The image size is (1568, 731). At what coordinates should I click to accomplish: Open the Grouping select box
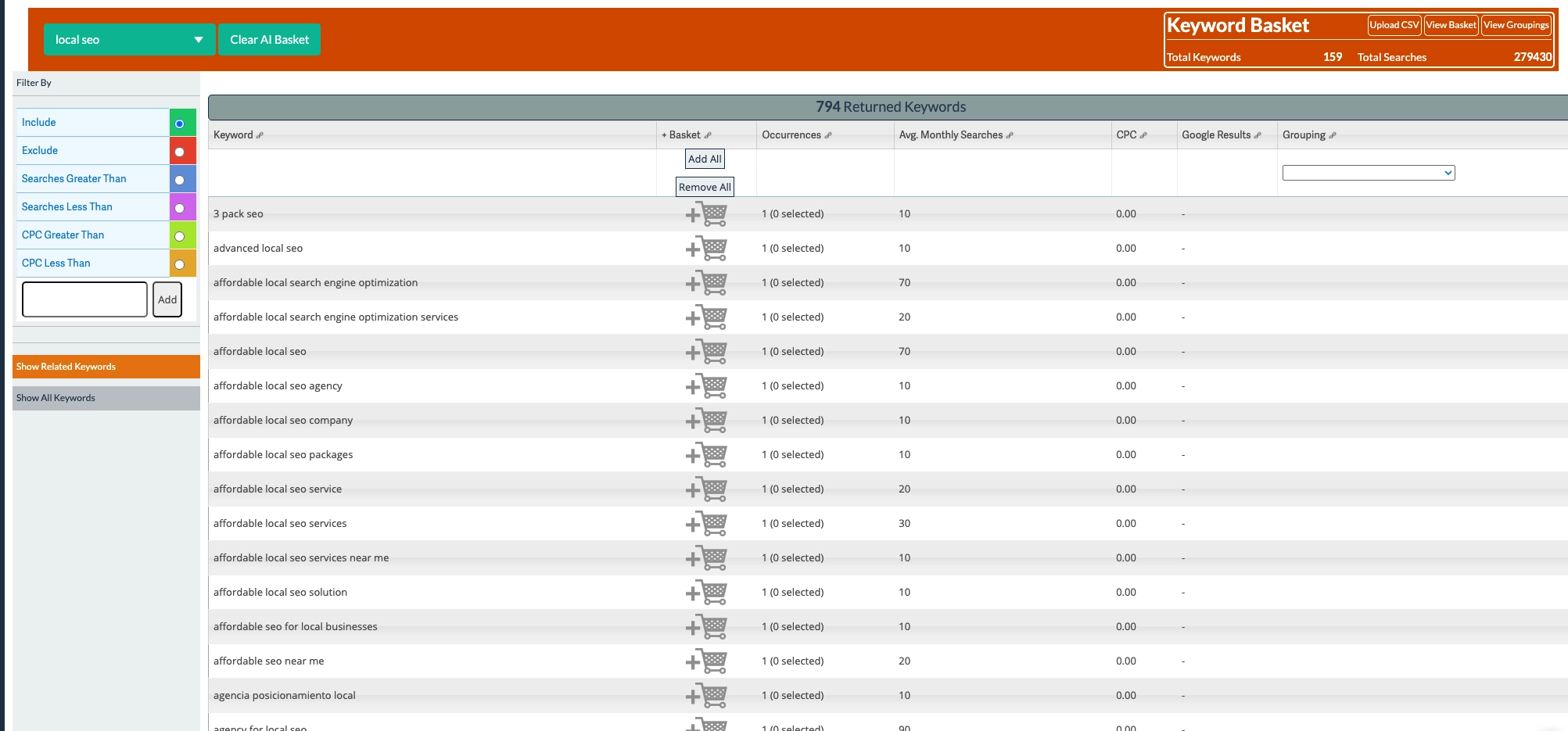[x=1368, y=173]
